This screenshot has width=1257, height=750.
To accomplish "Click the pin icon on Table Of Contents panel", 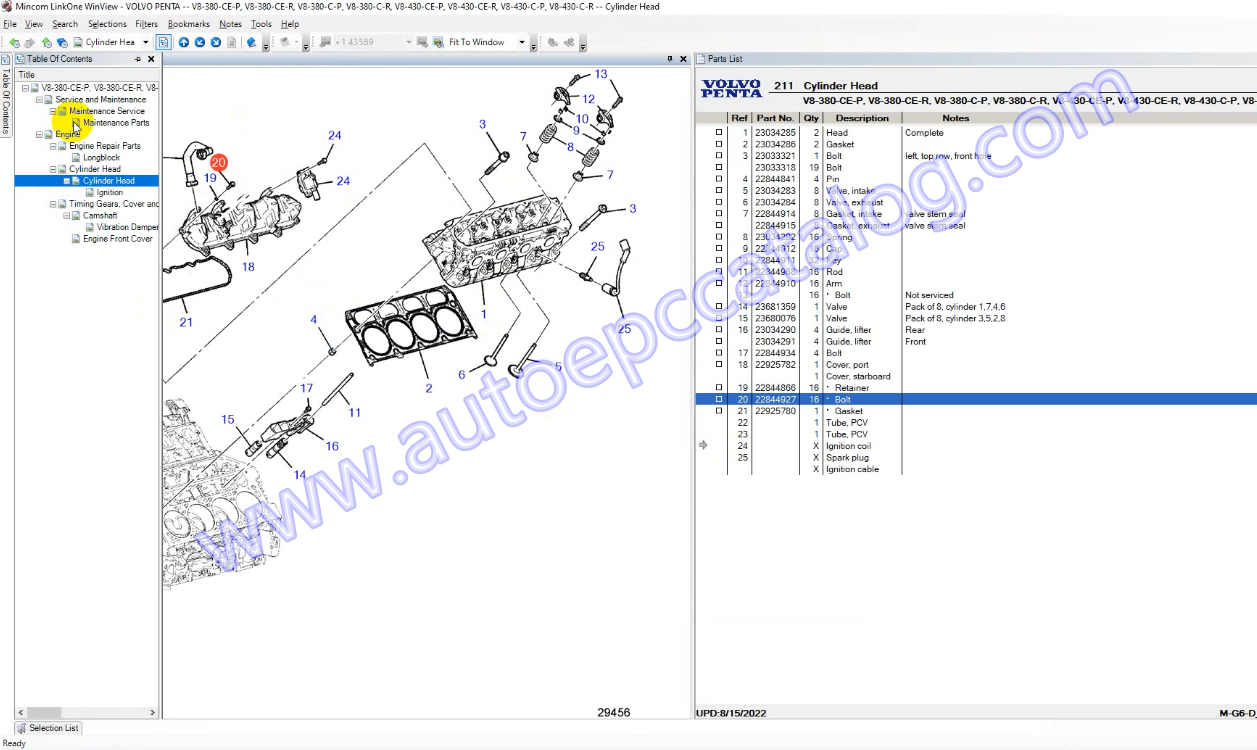I will click(138, 59).
